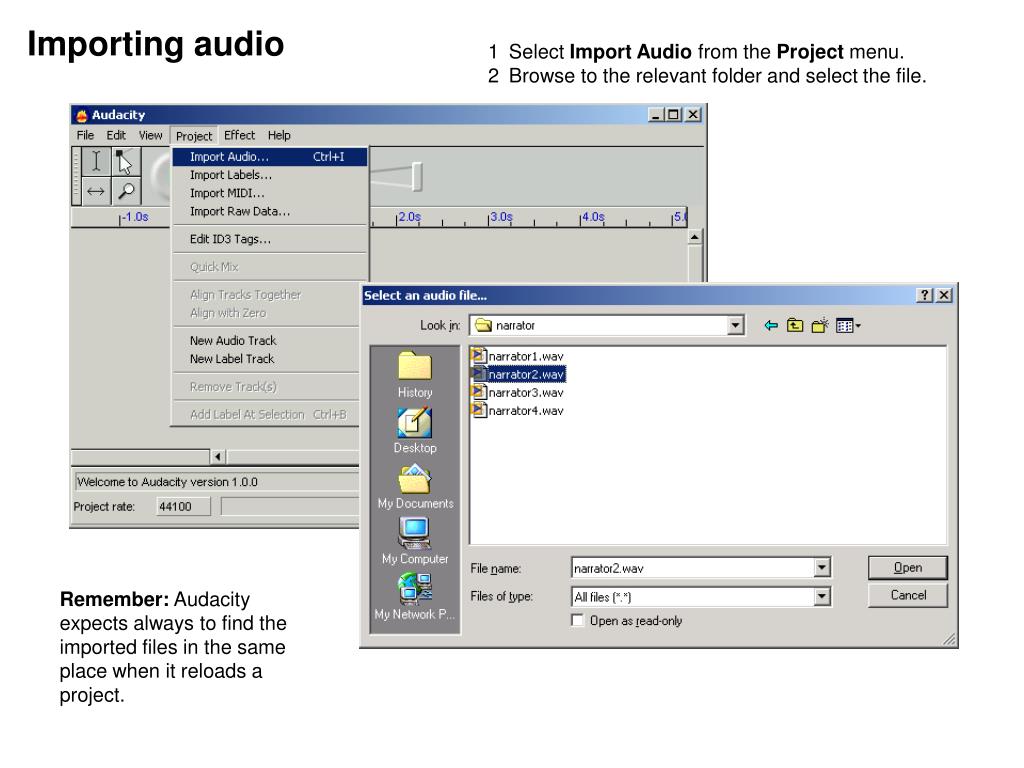
Task: Open My Computer in the places bar
Action: pos(415,541)
